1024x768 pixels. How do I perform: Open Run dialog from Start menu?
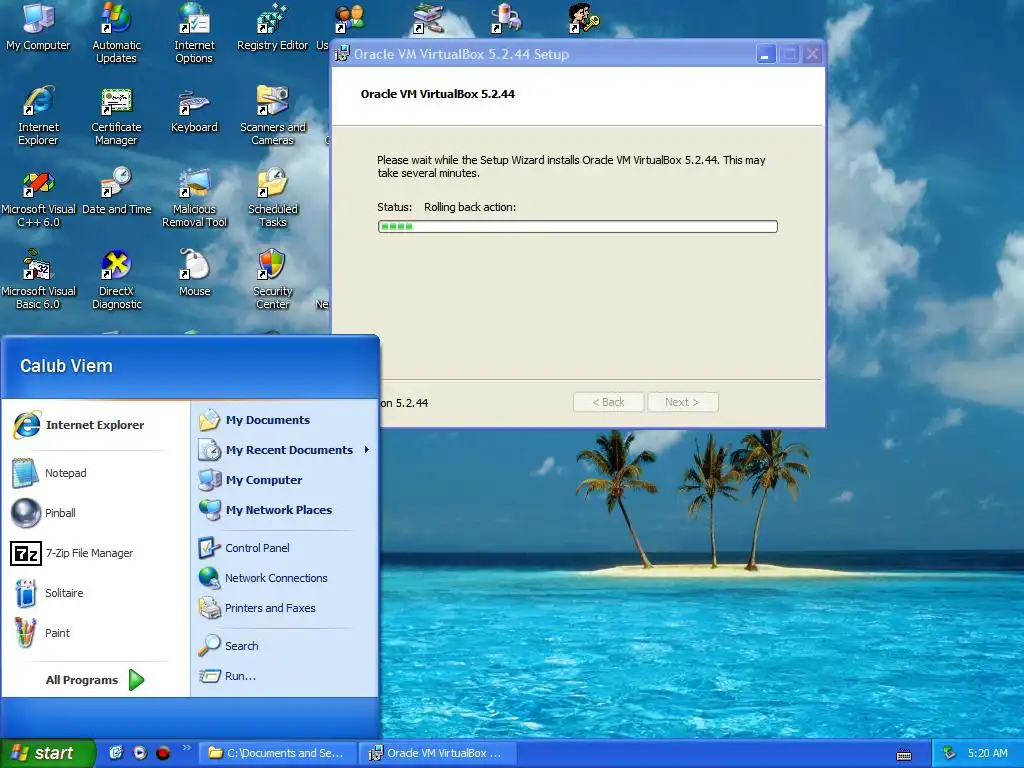(284, 676)
